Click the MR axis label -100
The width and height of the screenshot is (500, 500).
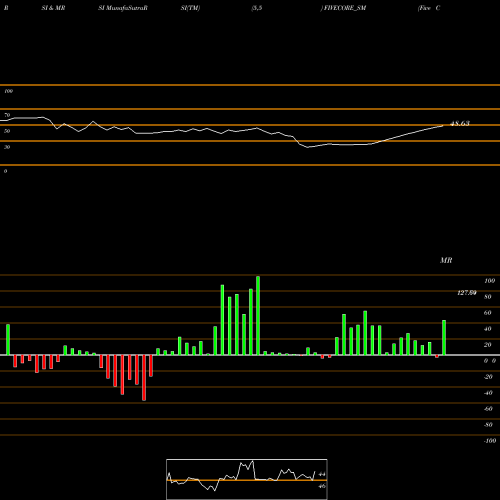(490, 441)
